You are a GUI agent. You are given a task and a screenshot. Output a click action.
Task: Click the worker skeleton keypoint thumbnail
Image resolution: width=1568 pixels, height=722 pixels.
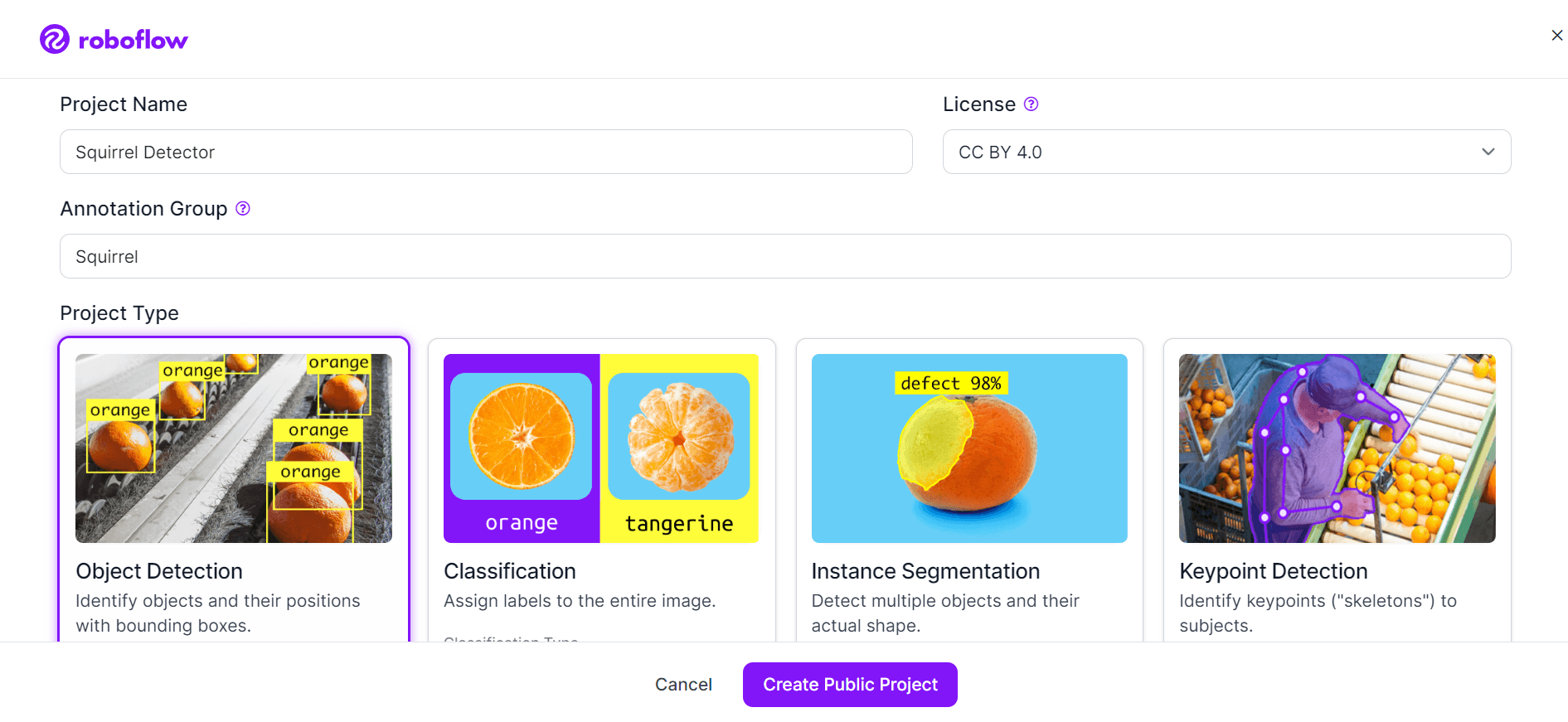tap(1337, 448)
